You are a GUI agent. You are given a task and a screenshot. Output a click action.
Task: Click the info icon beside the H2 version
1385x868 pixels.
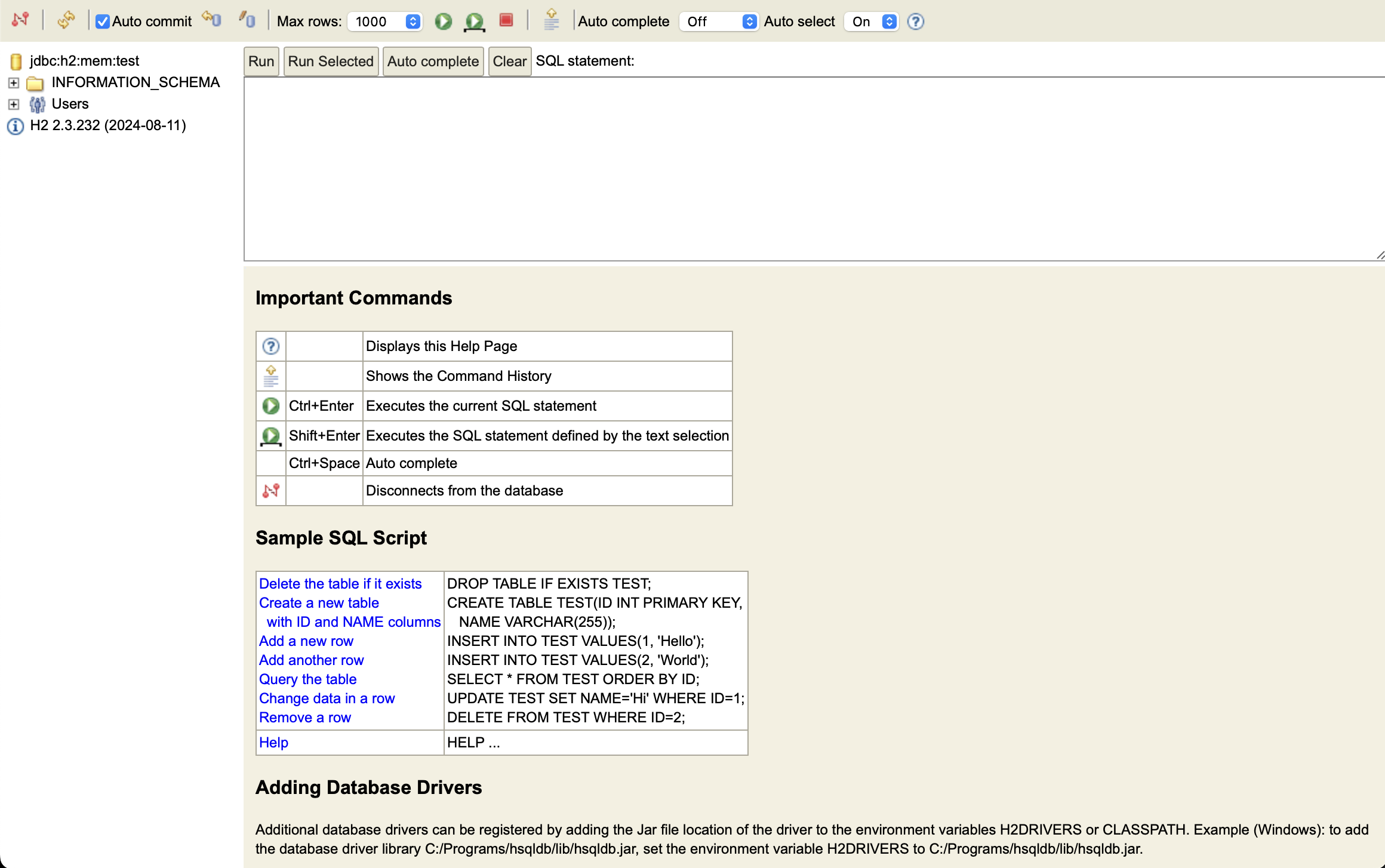point(15,126)
